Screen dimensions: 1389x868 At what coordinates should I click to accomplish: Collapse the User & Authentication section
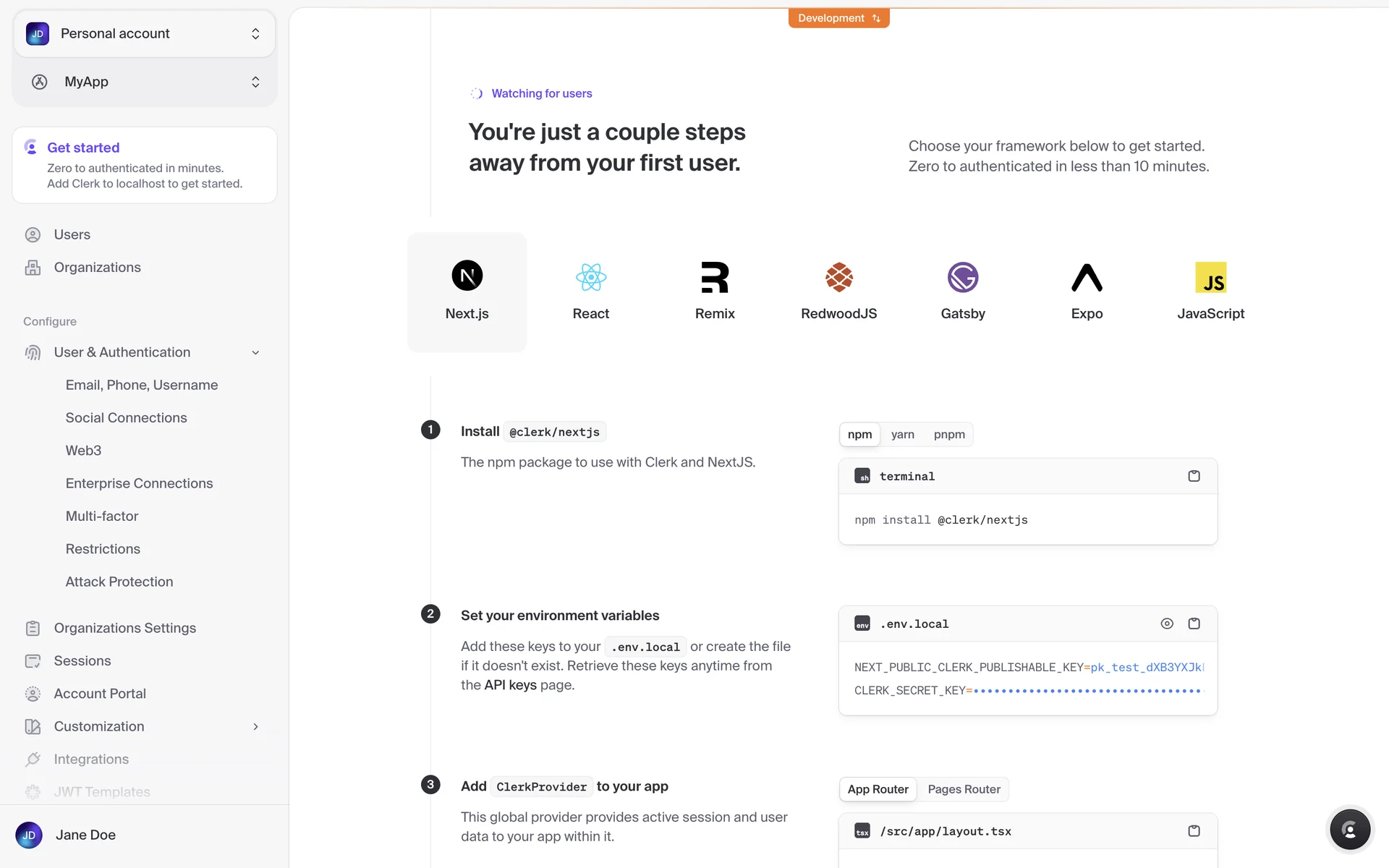coord(255,352)
